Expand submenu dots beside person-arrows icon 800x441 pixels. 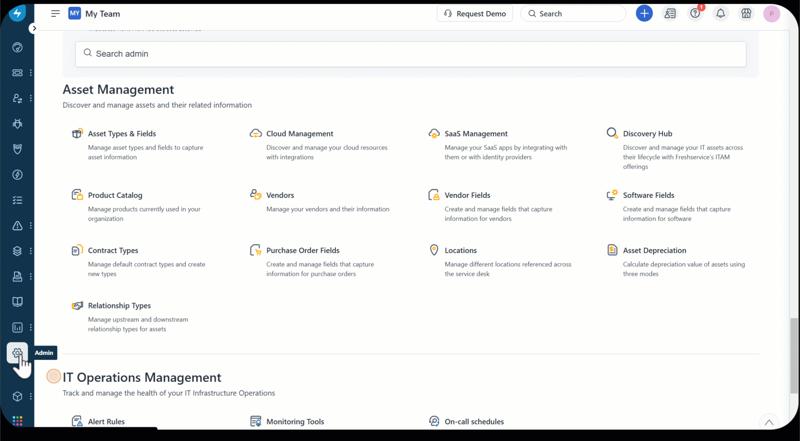pyautogui.click(x=31, y=98)
